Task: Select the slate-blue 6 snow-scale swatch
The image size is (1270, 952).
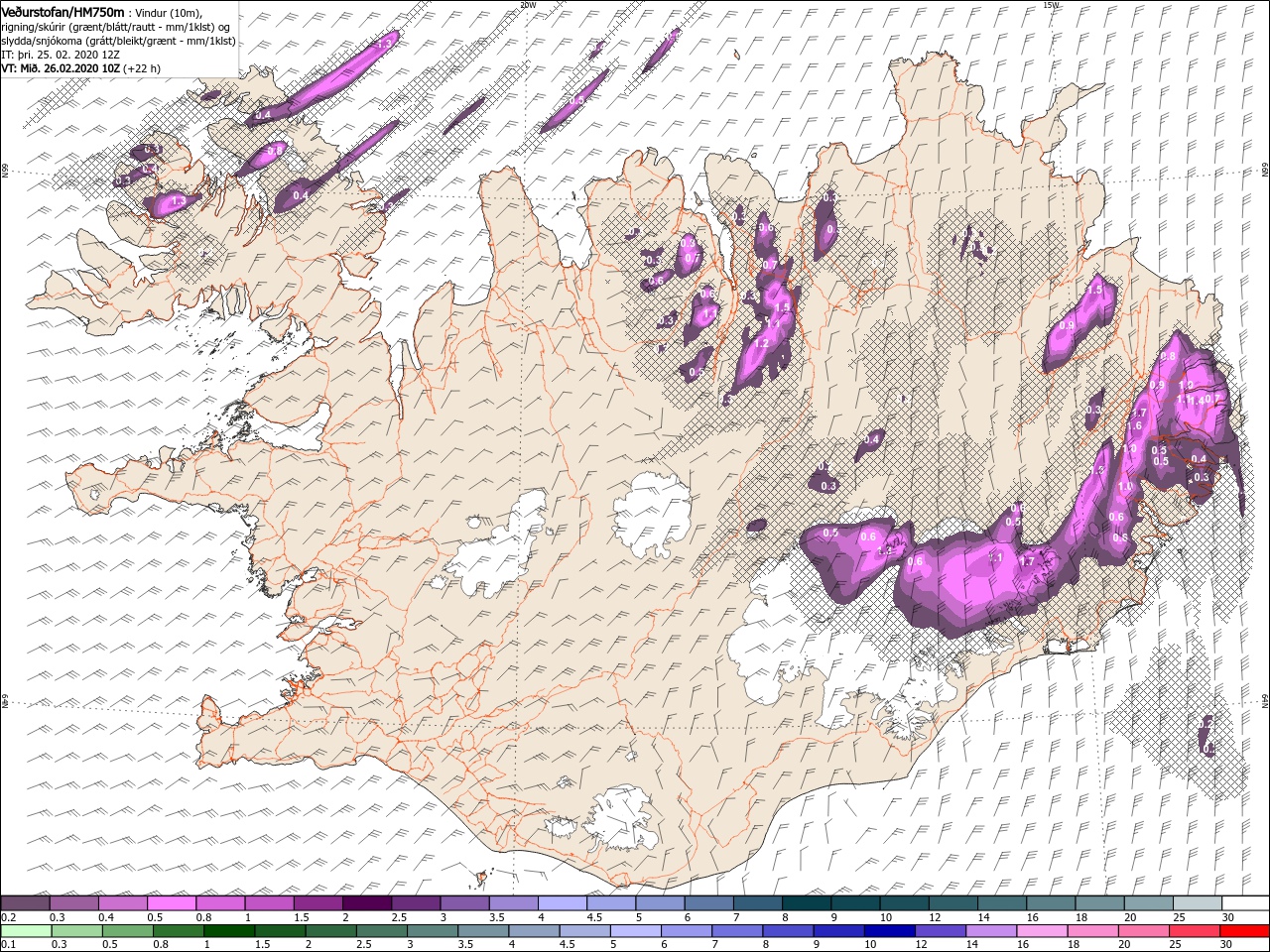Action: coord(709,903)
